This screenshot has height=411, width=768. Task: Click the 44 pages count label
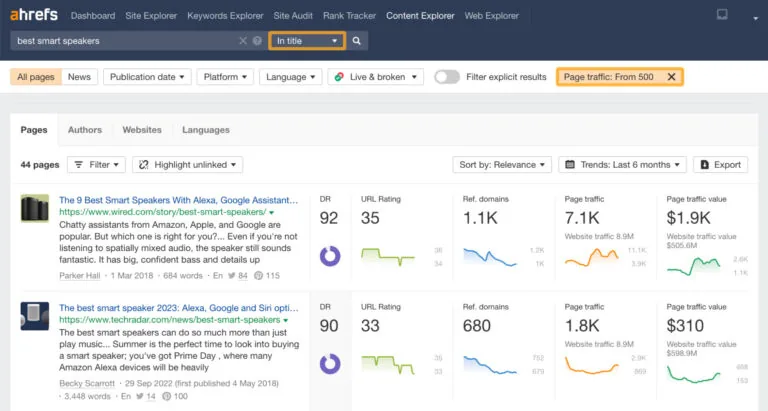40,165
